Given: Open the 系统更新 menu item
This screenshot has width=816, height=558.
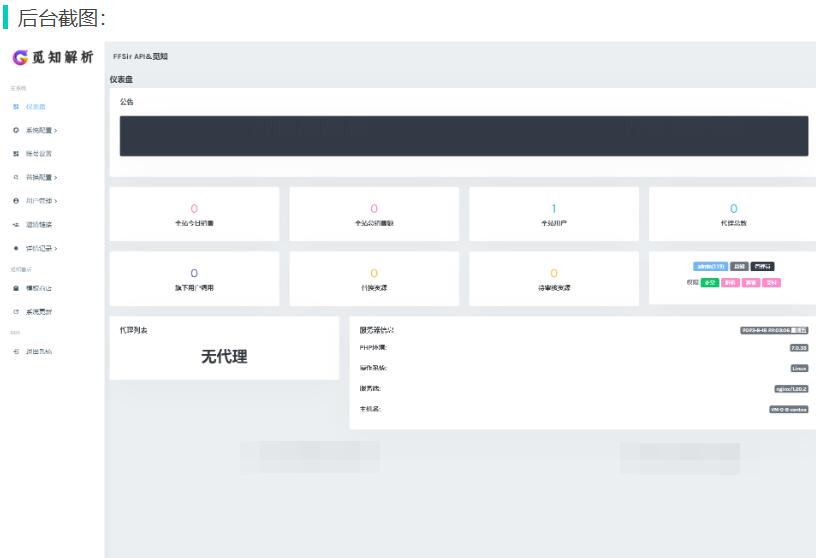Looking at the screenshot, I should (39, 312).
